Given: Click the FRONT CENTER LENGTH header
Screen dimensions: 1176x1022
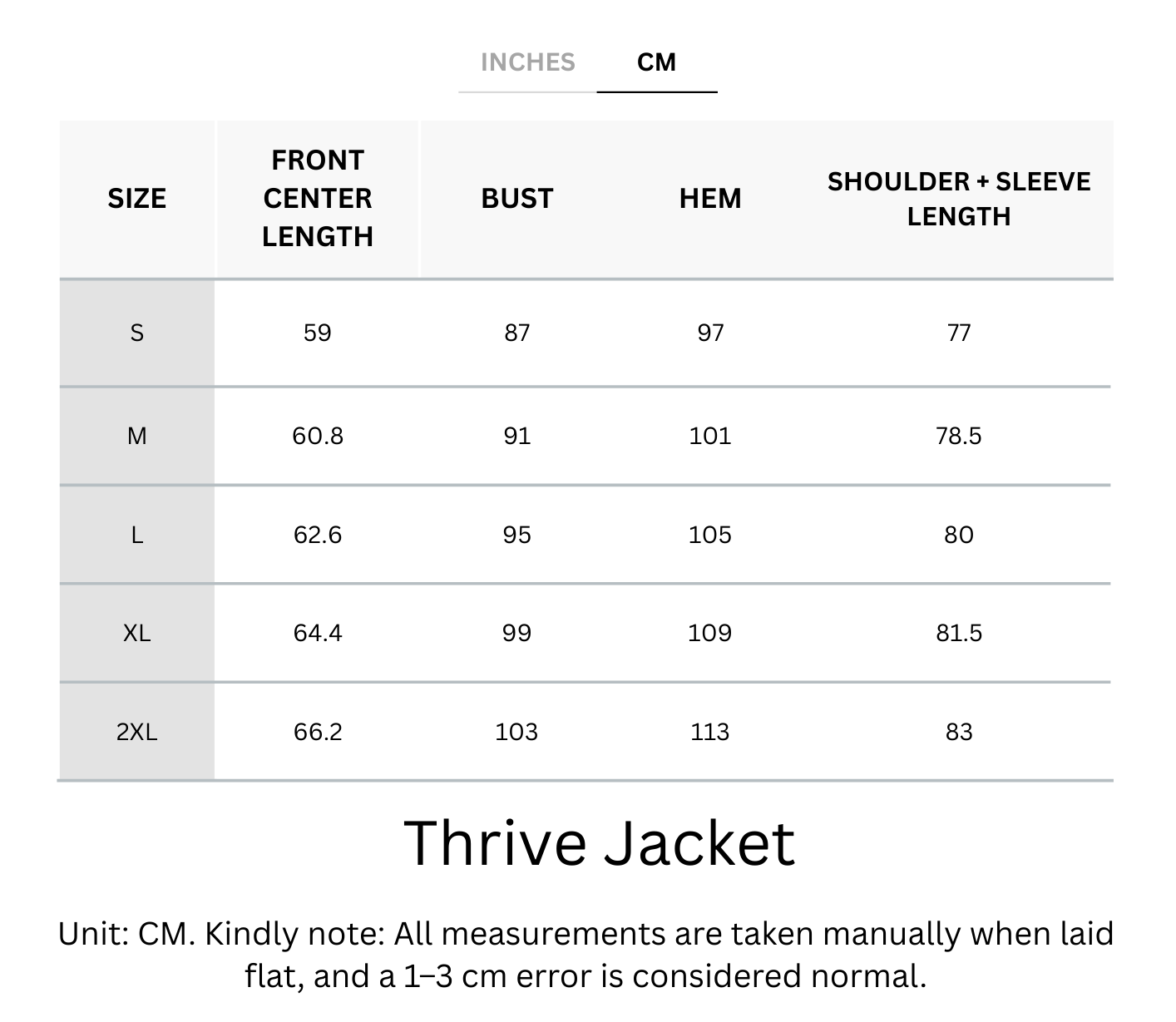Looking at the screenshot, I should (318, 199).
